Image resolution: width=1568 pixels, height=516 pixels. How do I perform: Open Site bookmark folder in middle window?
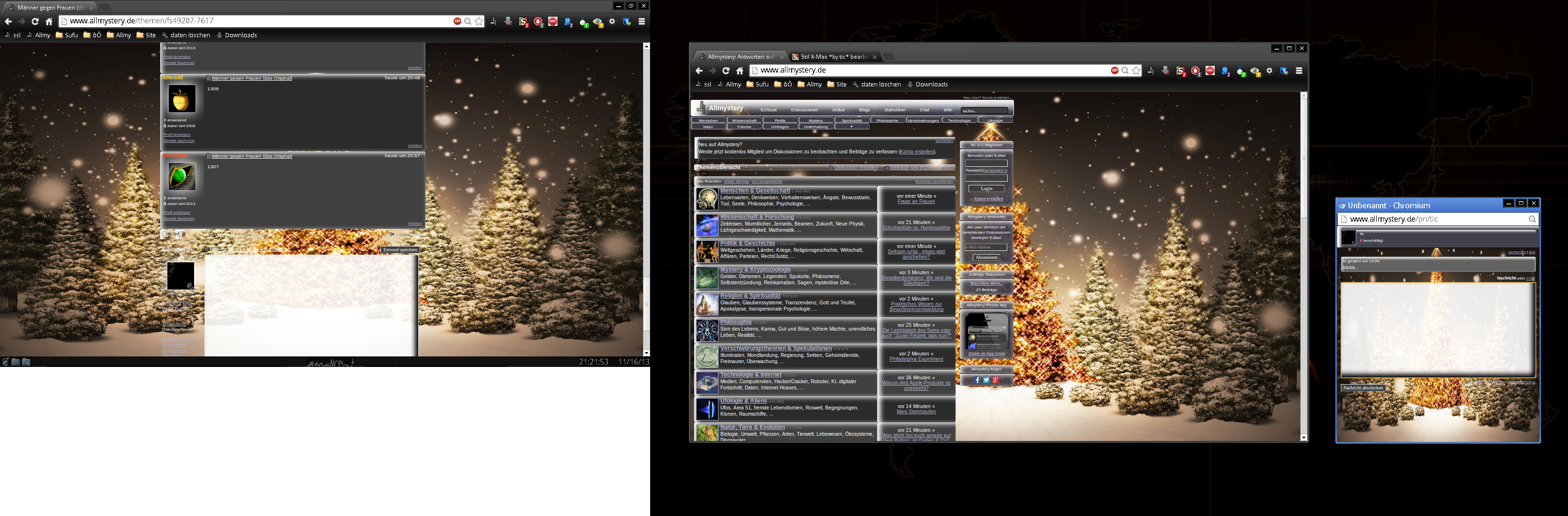coord(837,85)
